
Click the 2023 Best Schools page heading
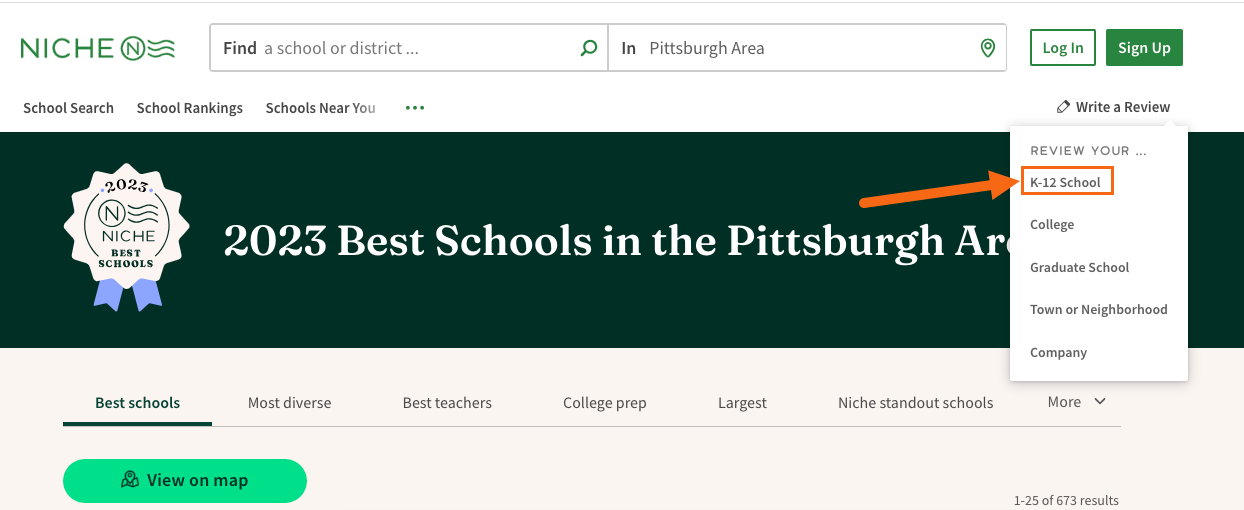[617, 240]
